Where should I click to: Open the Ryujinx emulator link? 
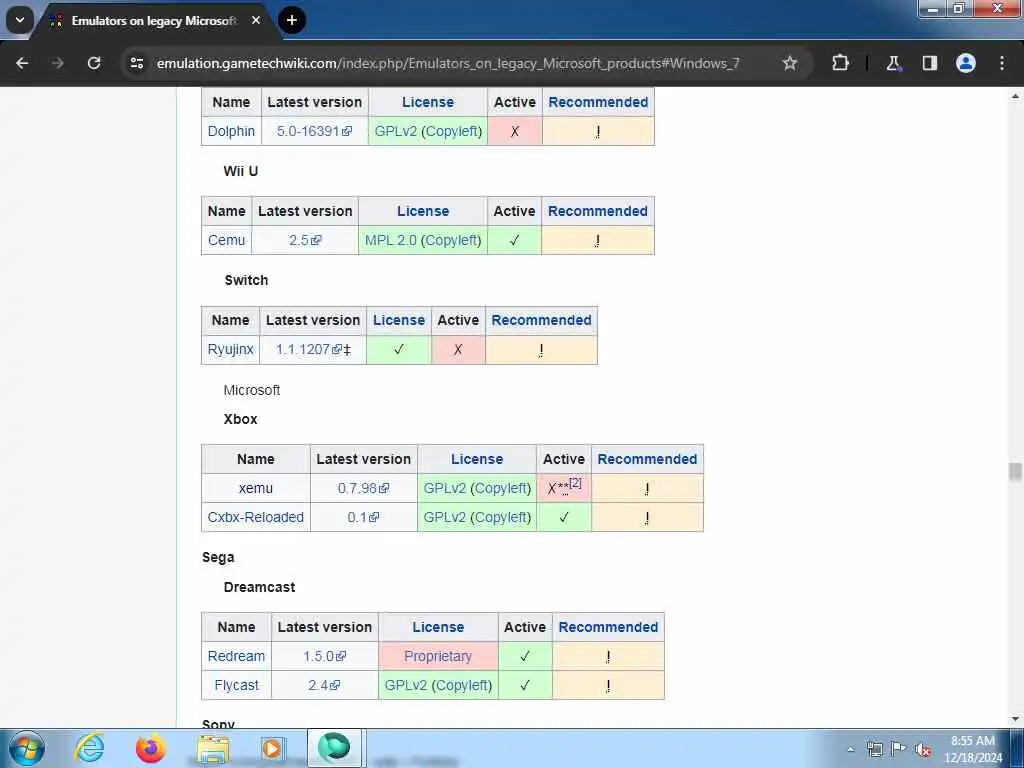pos(231,349)
